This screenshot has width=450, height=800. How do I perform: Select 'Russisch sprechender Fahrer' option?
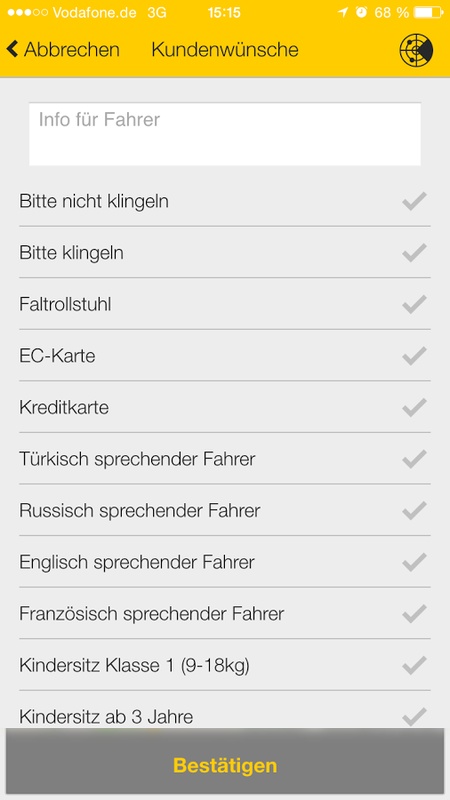(x=224, y=510)
